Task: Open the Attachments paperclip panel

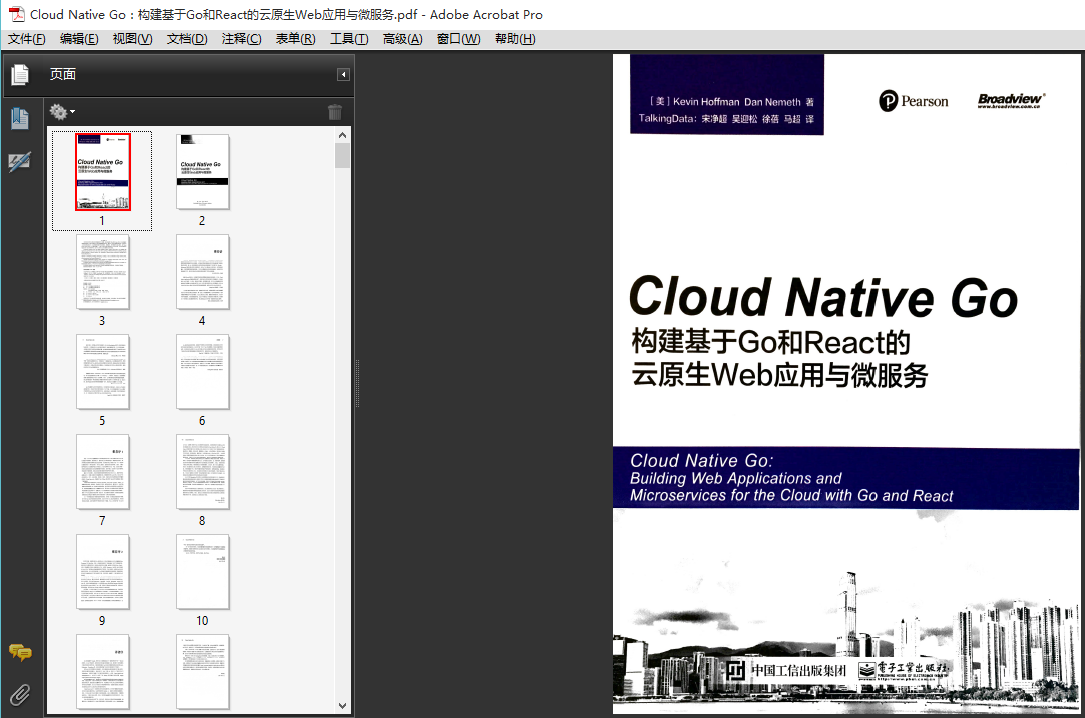Action: tap(20, 694)
